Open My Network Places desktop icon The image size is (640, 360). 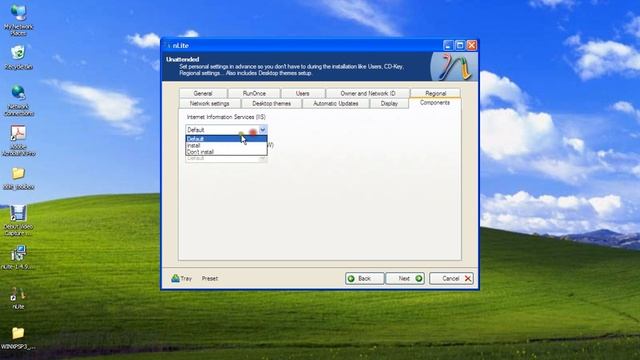click(18, 20)
